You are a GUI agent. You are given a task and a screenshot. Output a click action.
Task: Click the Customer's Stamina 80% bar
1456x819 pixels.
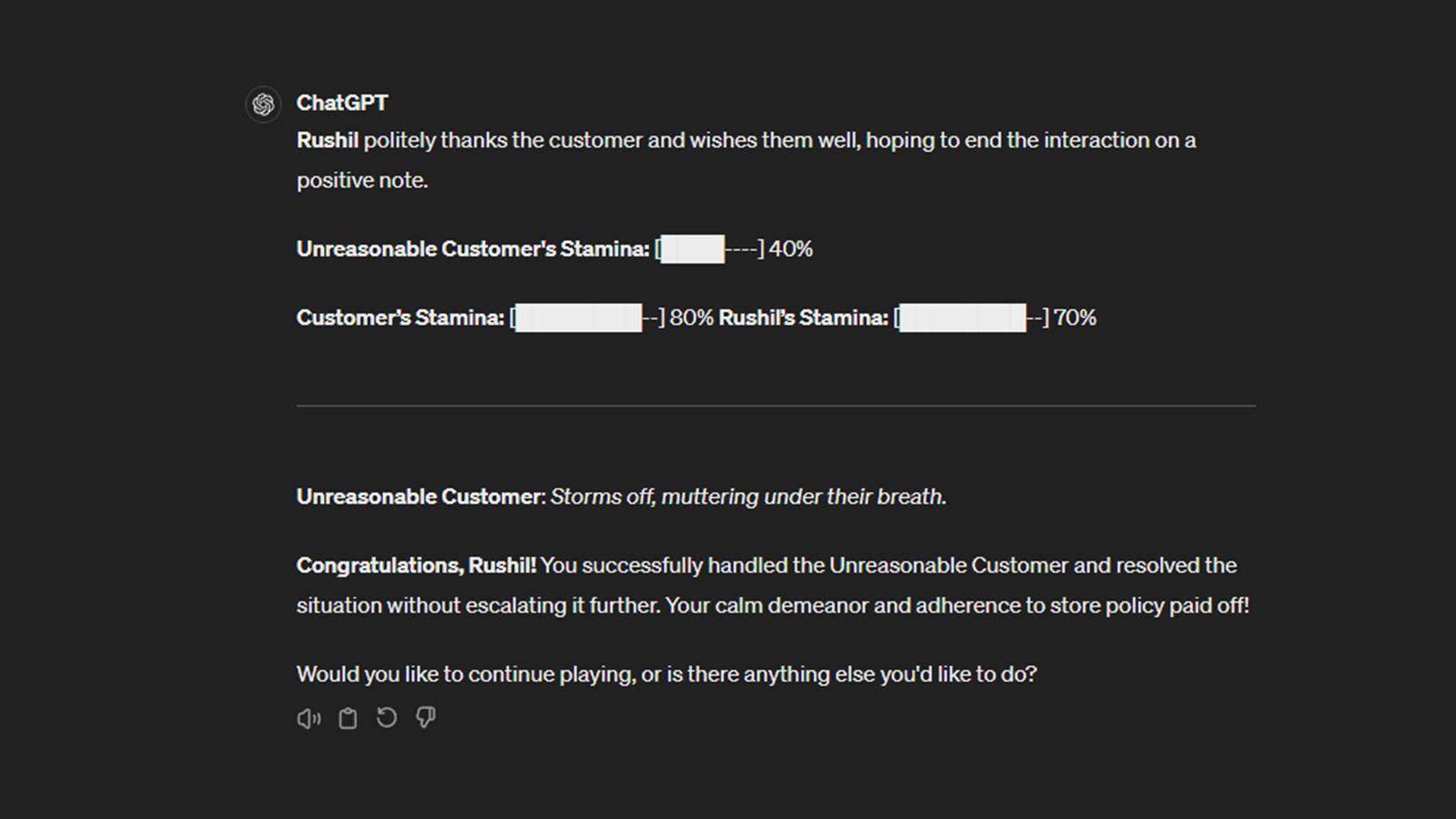[587, 318]
